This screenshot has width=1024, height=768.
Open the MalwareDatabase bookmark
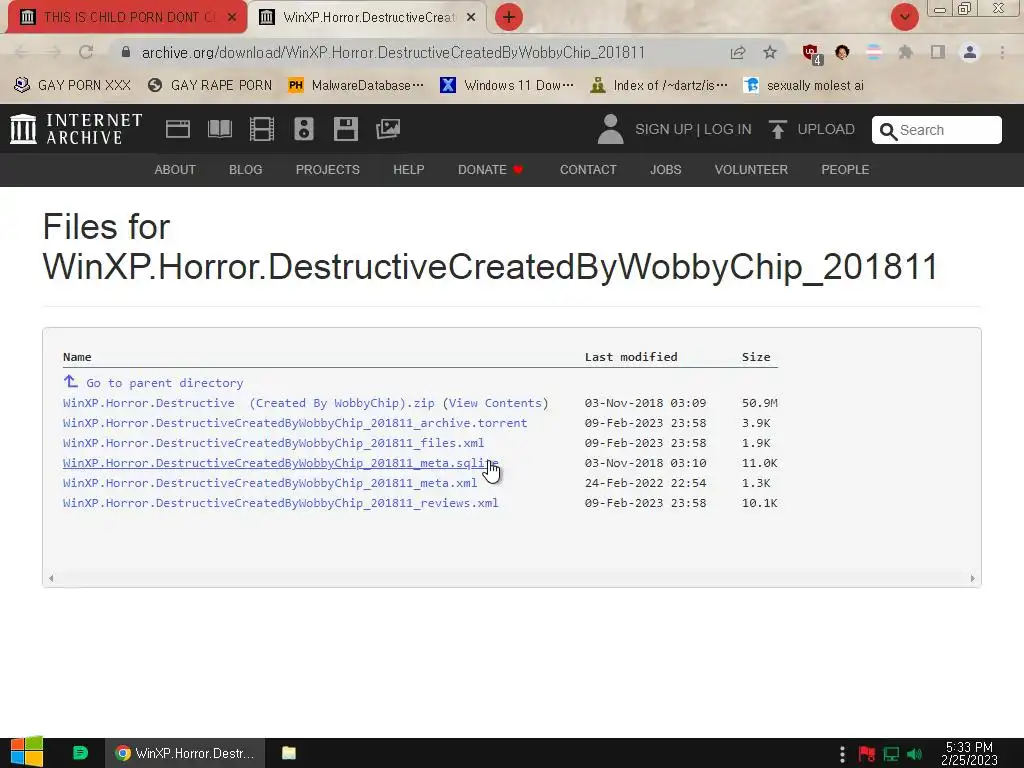click(356, 85)
